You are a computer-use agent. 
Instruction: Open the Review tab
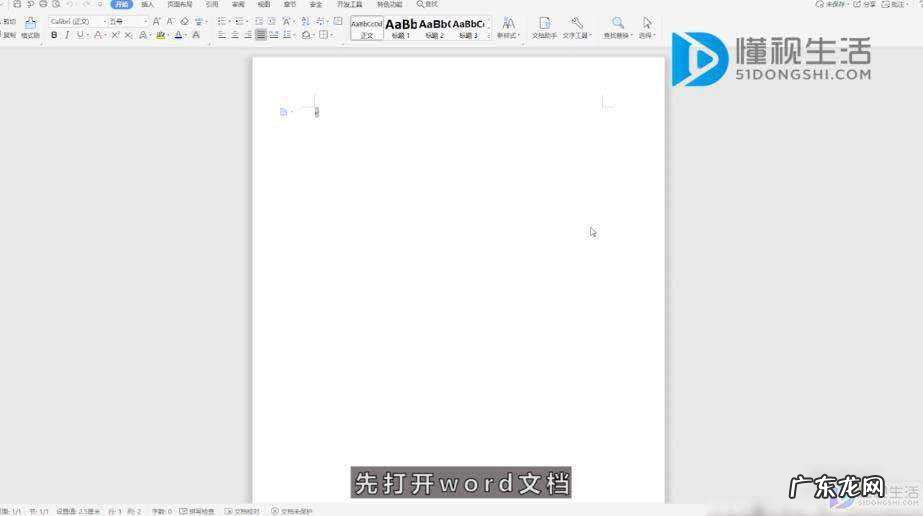pos(238,4)
